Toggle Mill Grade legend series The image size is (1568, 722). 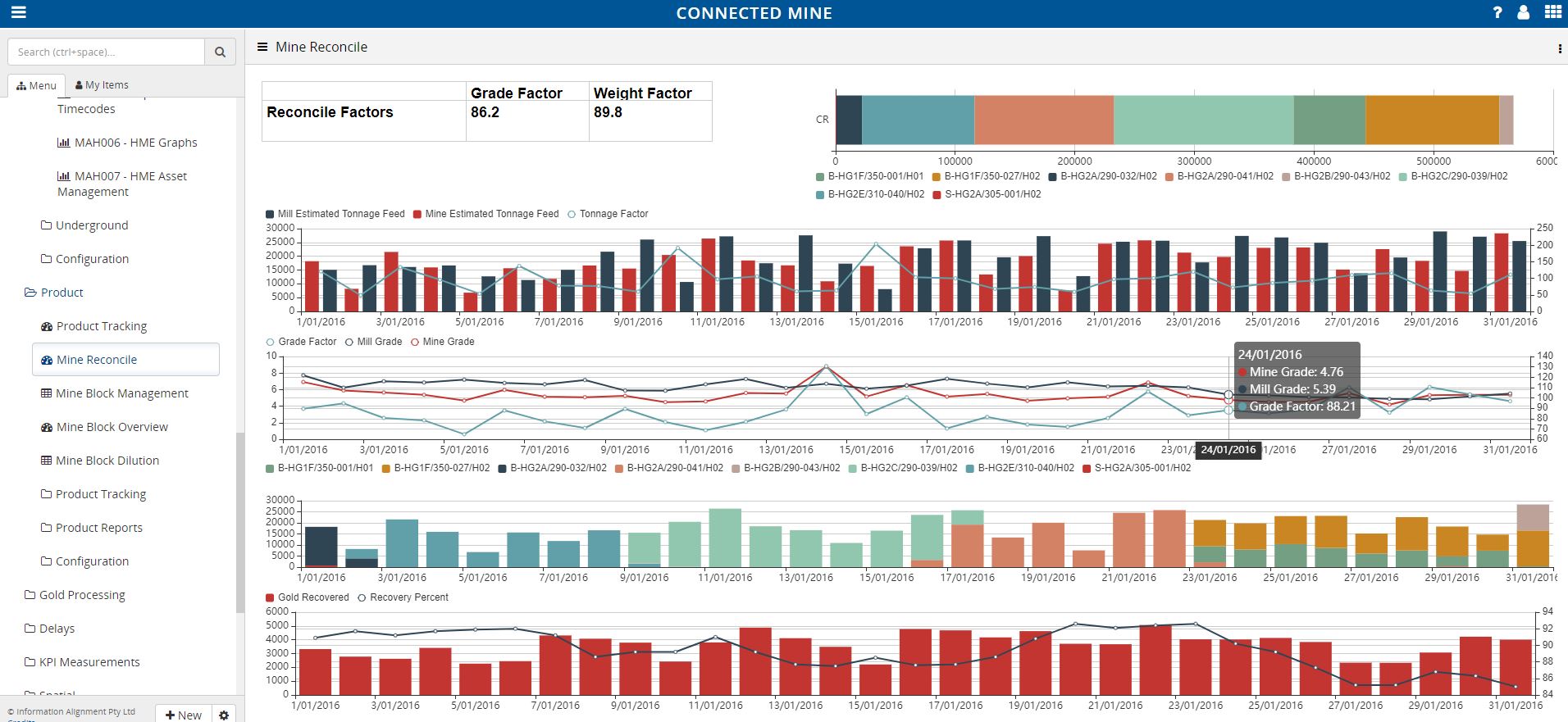[374, 342]
